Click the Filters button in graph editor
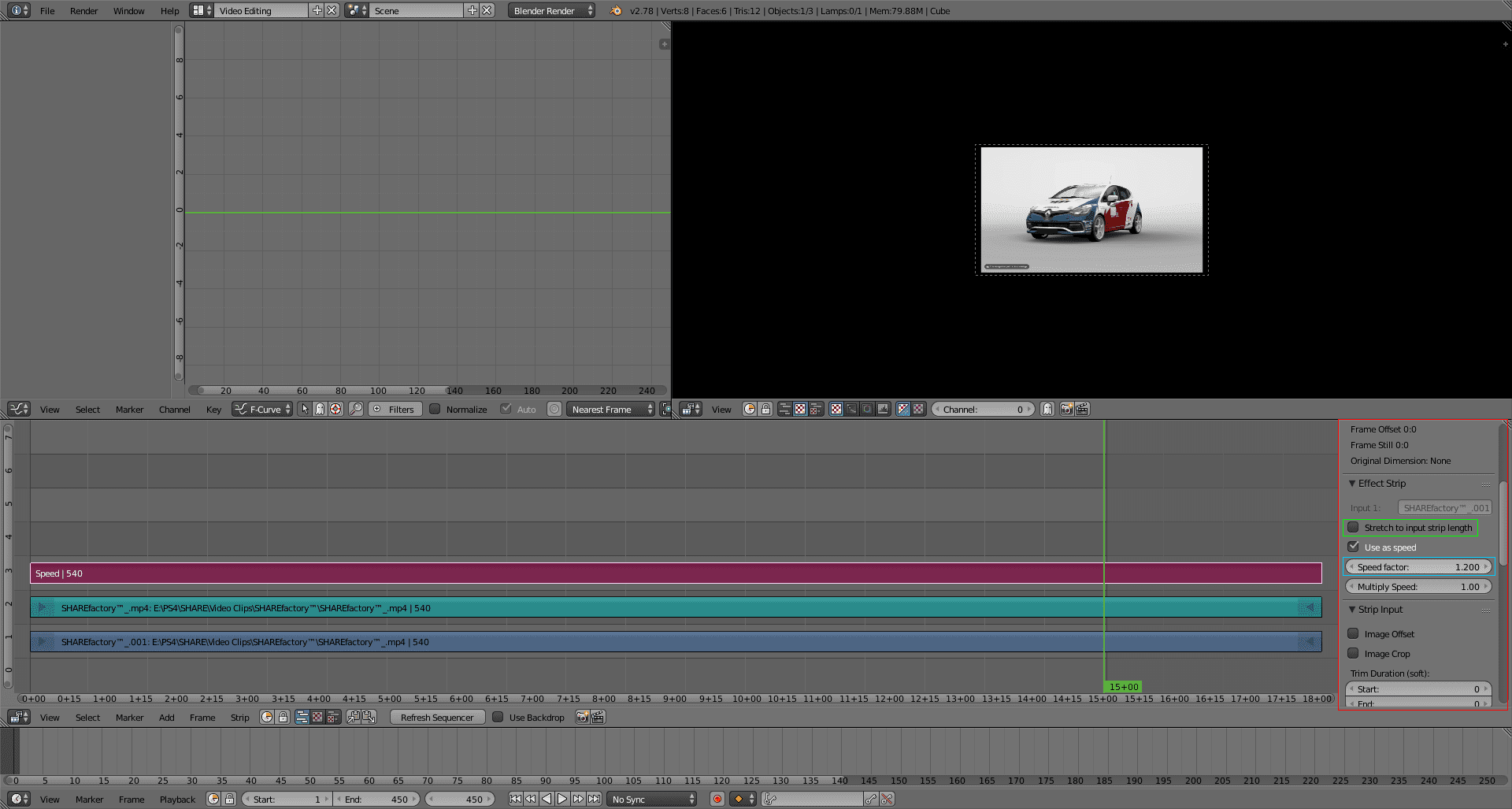This screenshot has width=1512, height=809. click(395, 409)
